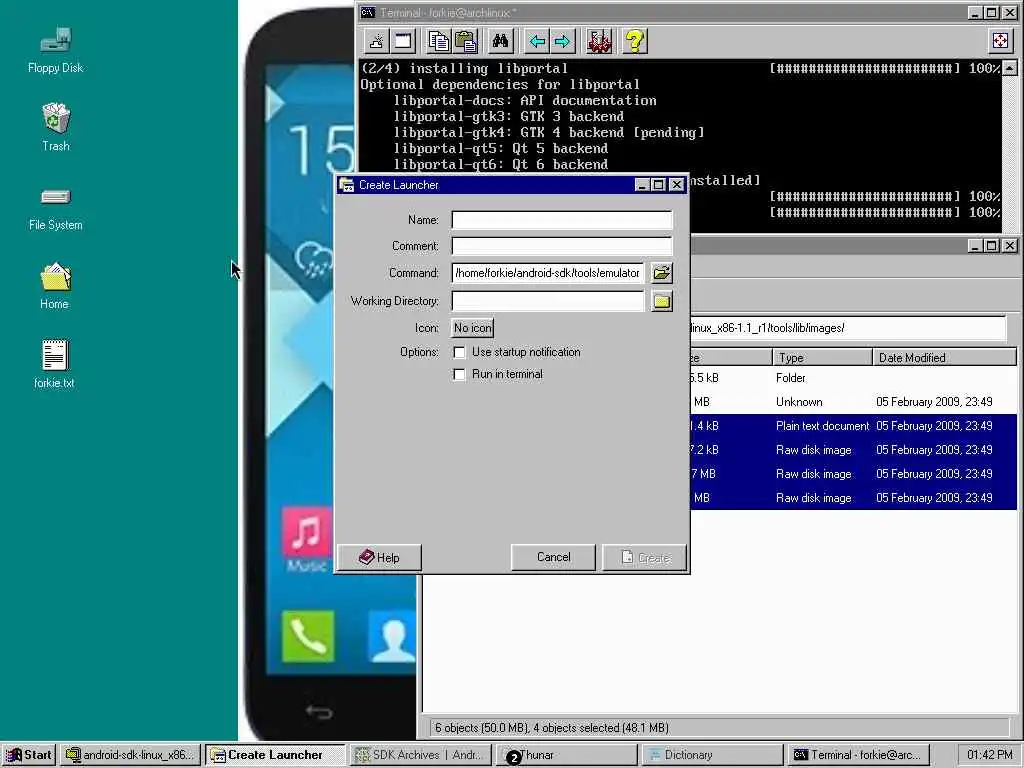
Task: Sort by Date Modified column header
Action: (944, 357)
